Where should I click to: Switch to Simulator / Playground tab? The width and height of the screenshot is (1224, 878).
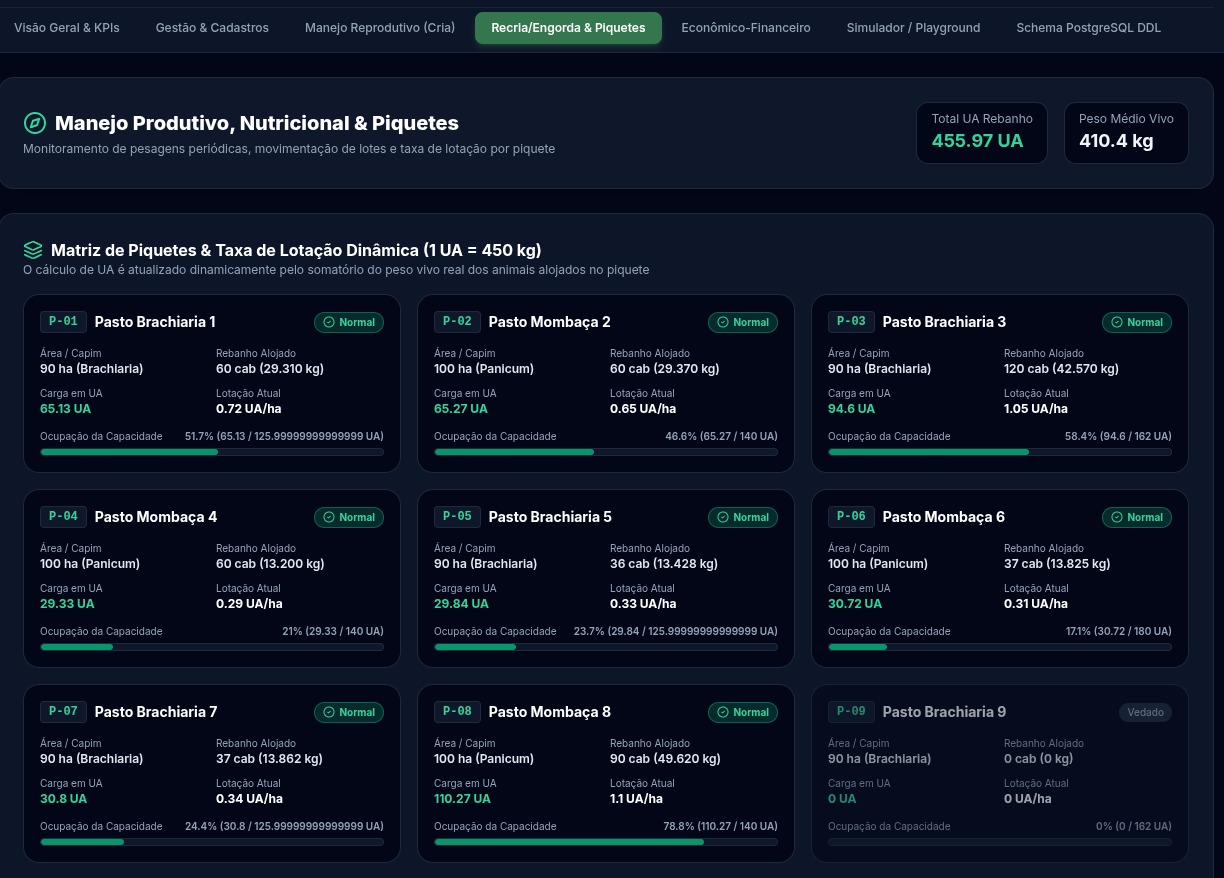coord(913,28)
